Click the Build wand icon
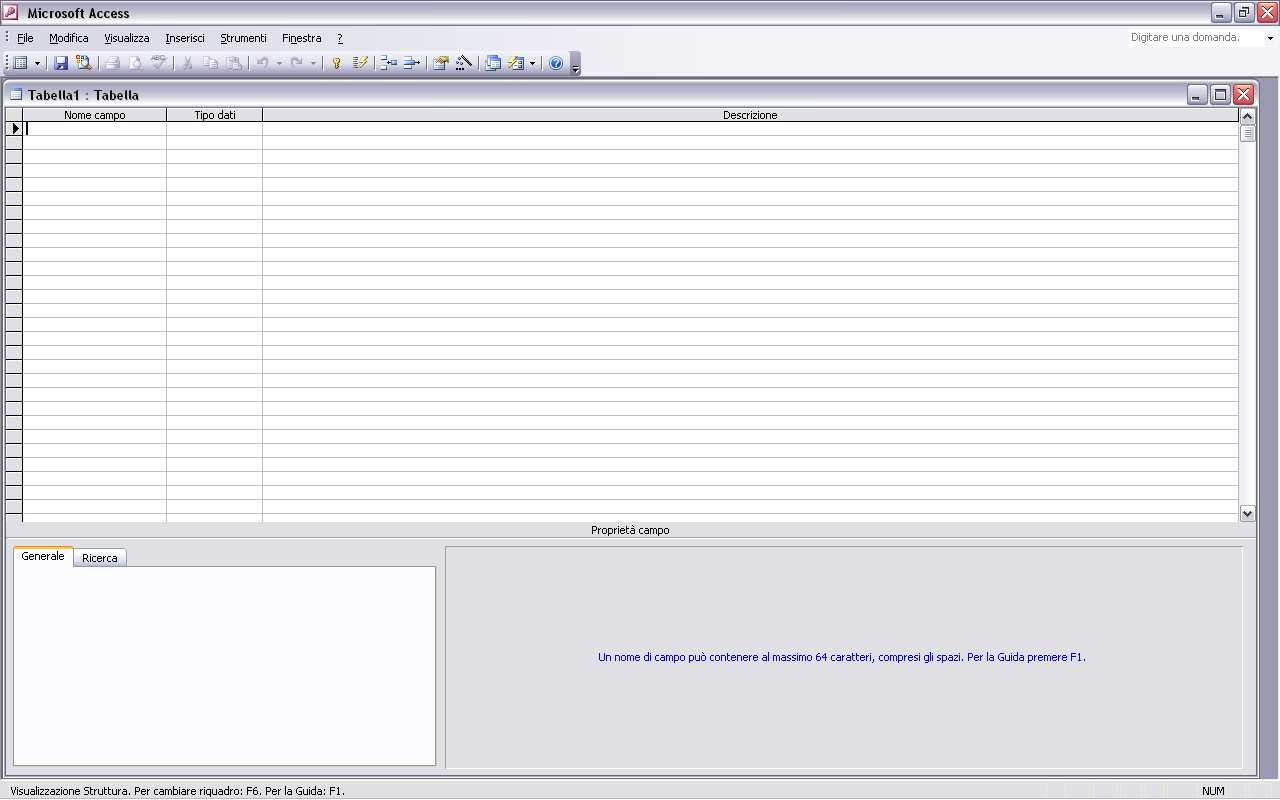The width and height of the screenshot is (1280, 800). (x=463, y=63)
